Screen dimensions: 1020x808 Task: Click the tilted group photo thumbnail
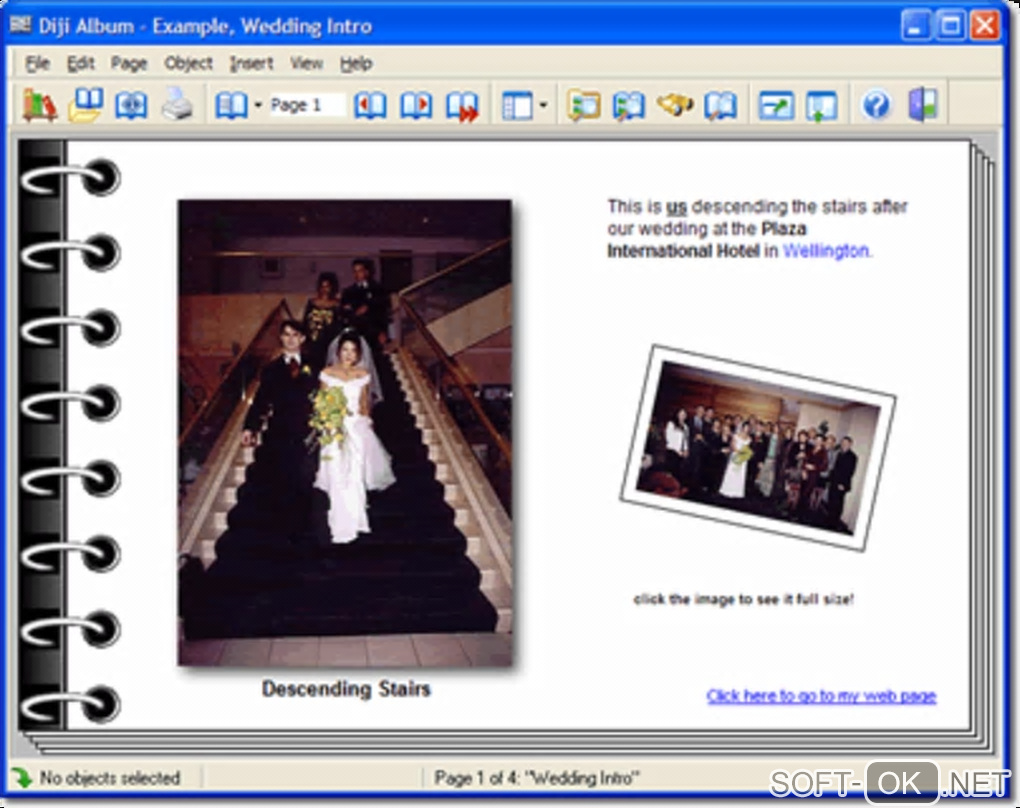pyautogui.click(x=758, y=446)
